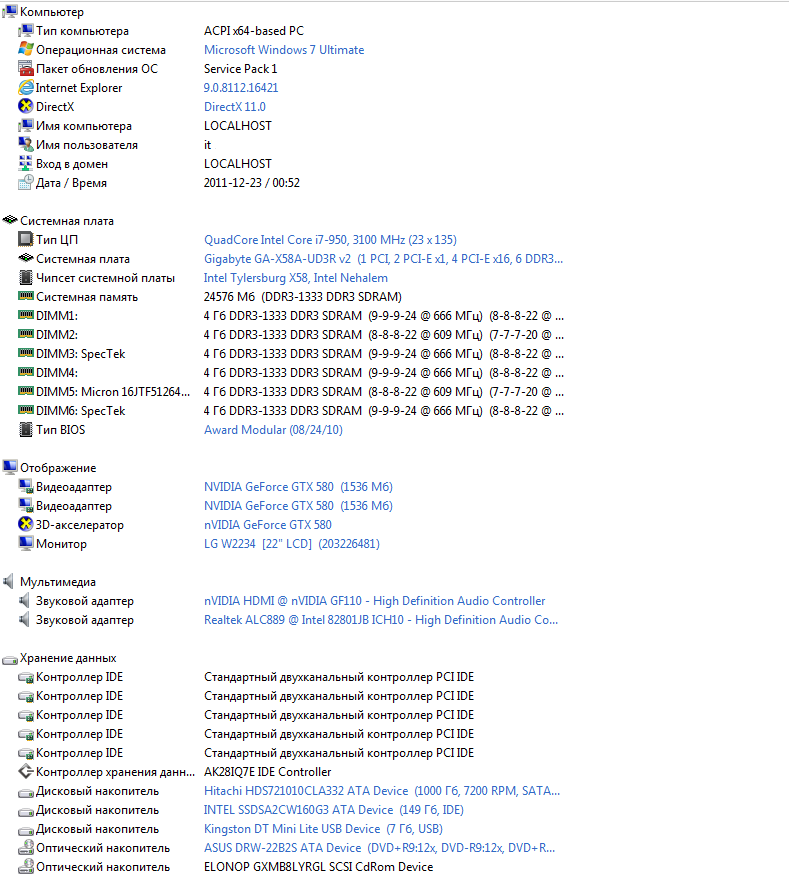Open the Microsoft Windows 7 Ultimate link
This screenshot has width=789, height=874.
pyautogui.click(x=284, y=50)
